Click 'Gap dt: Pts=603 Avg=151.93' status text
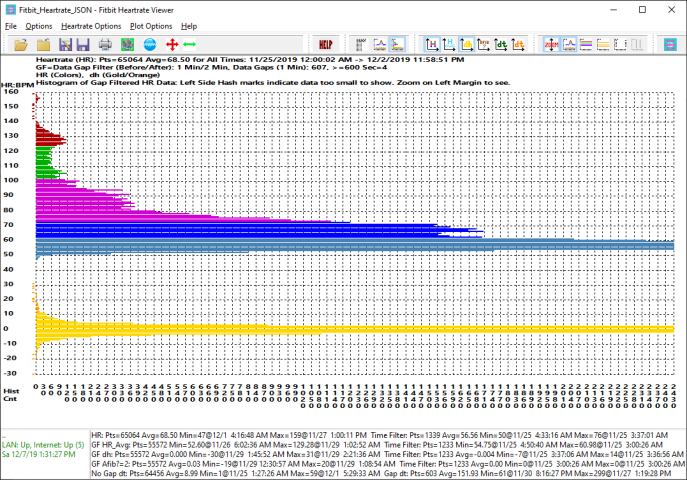This screenshot has width=687, height=480. coord(528,474)
